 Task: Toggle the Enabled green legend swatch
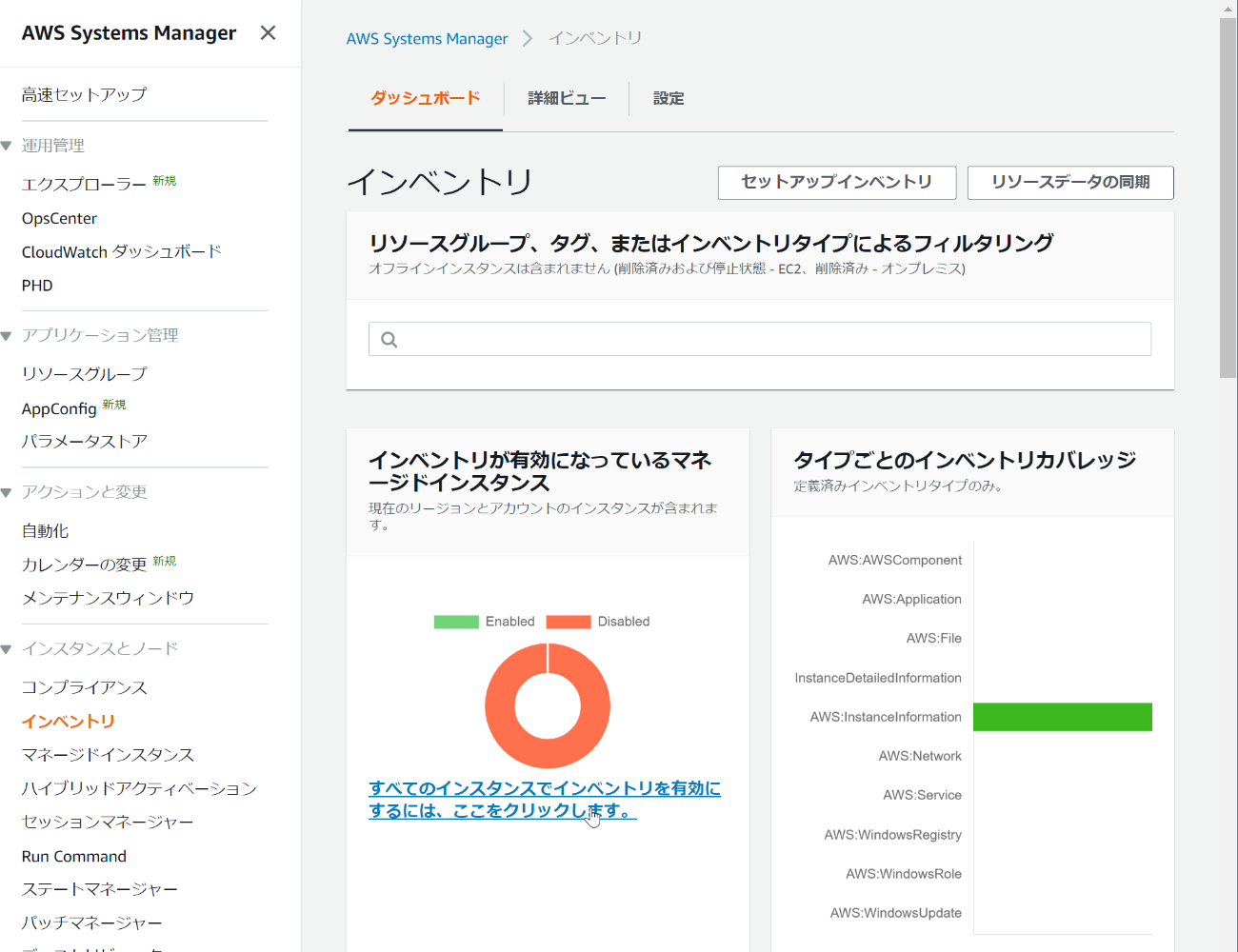(x=456, y=622)
